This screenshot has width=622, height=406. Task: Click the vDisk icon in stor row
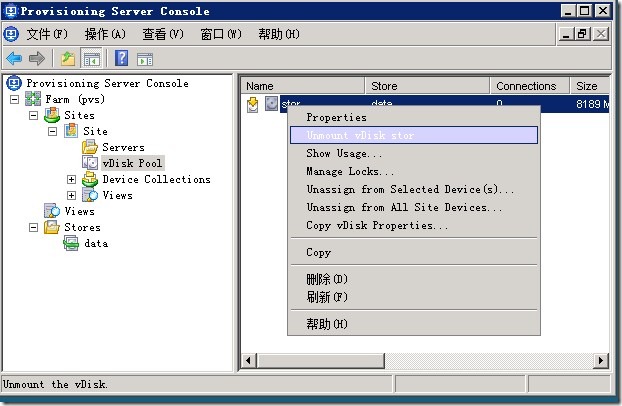(x=271, y=104)
